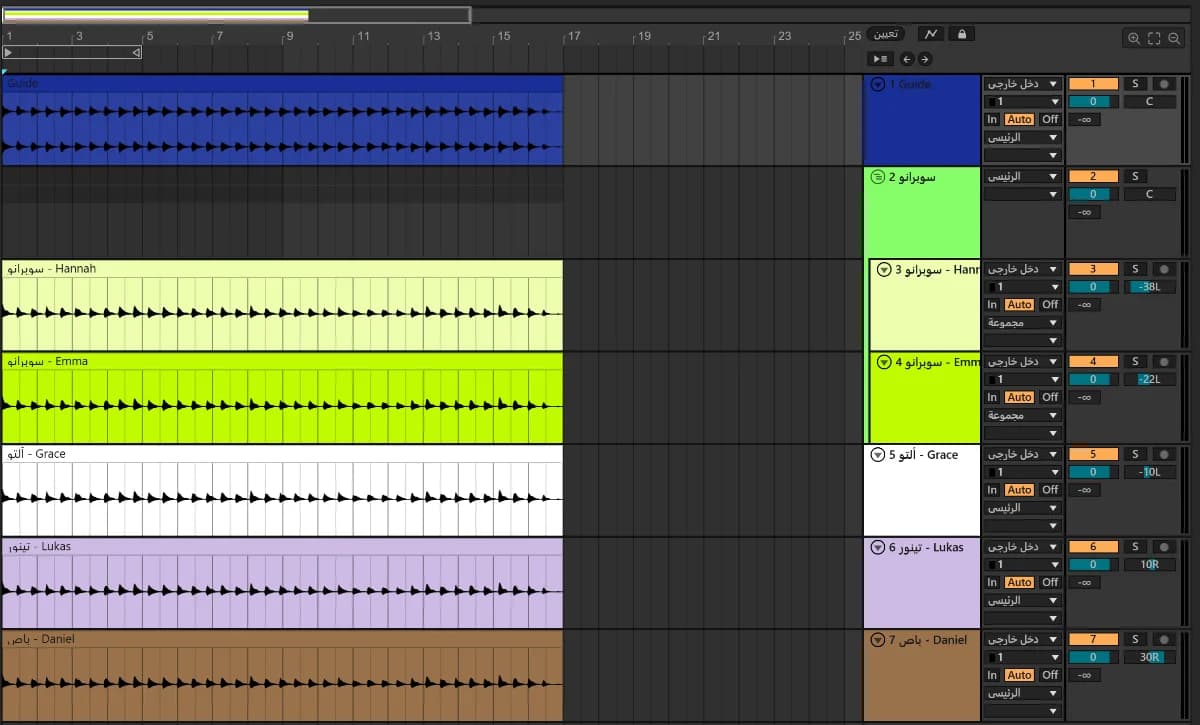This screenshot has height=725, width=1200.
Task: Arm record on track 4 Emma
Action: tap(1163, 361)
